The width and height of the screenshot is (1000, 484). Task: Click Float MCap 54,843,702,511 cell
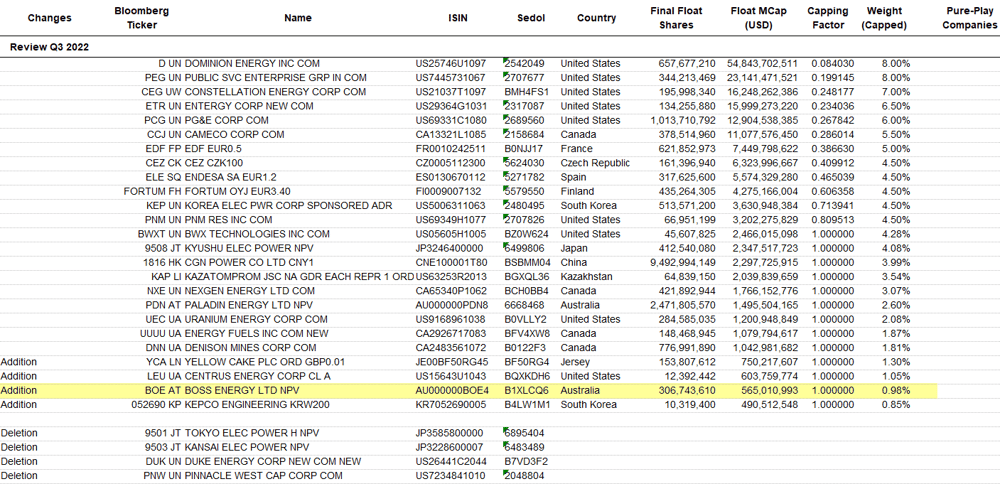764,64
